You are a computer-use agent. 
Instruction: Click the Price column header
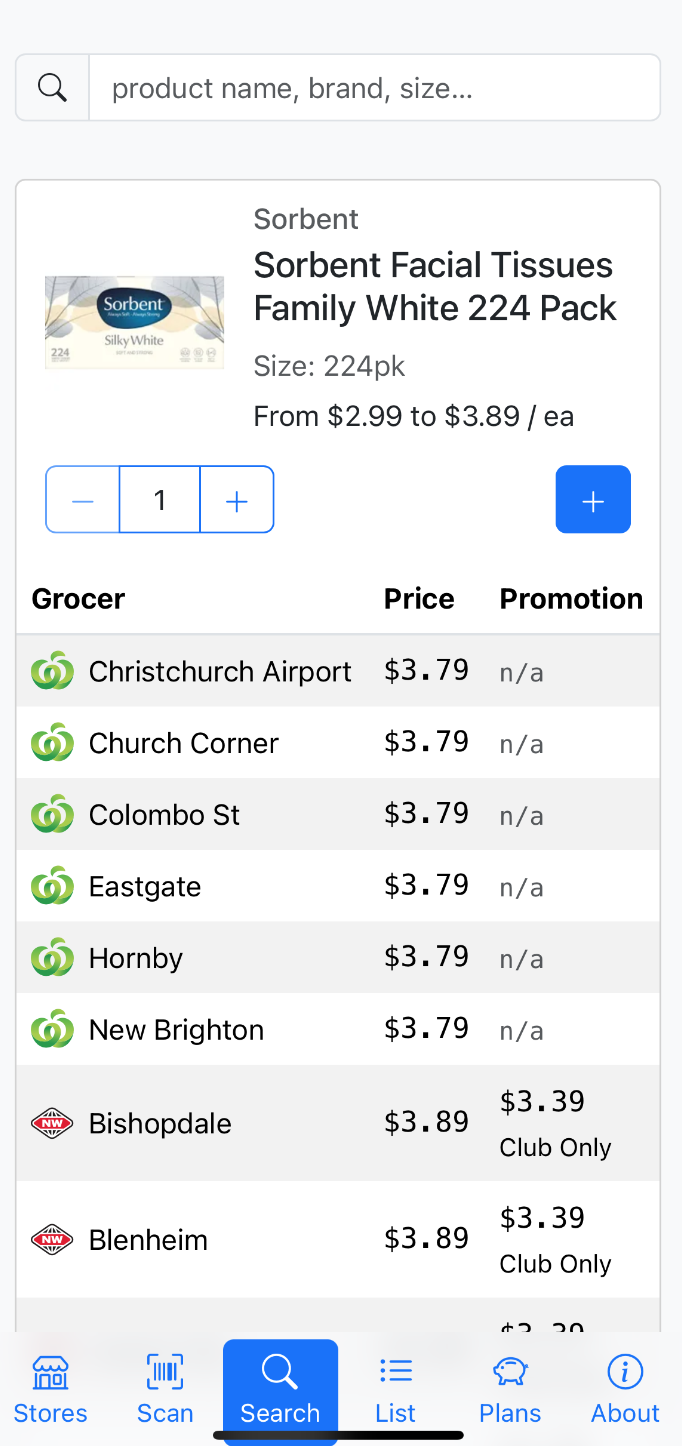click(x=419, y=599)
